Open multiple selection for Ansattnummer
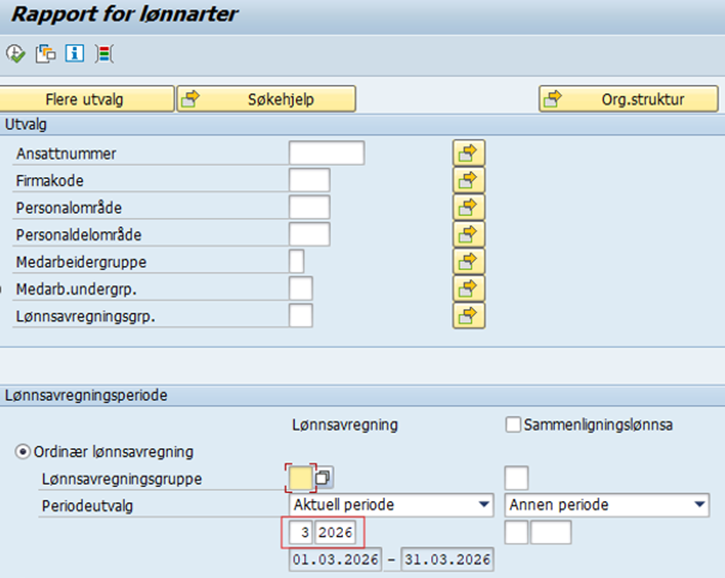 point(468,153)
